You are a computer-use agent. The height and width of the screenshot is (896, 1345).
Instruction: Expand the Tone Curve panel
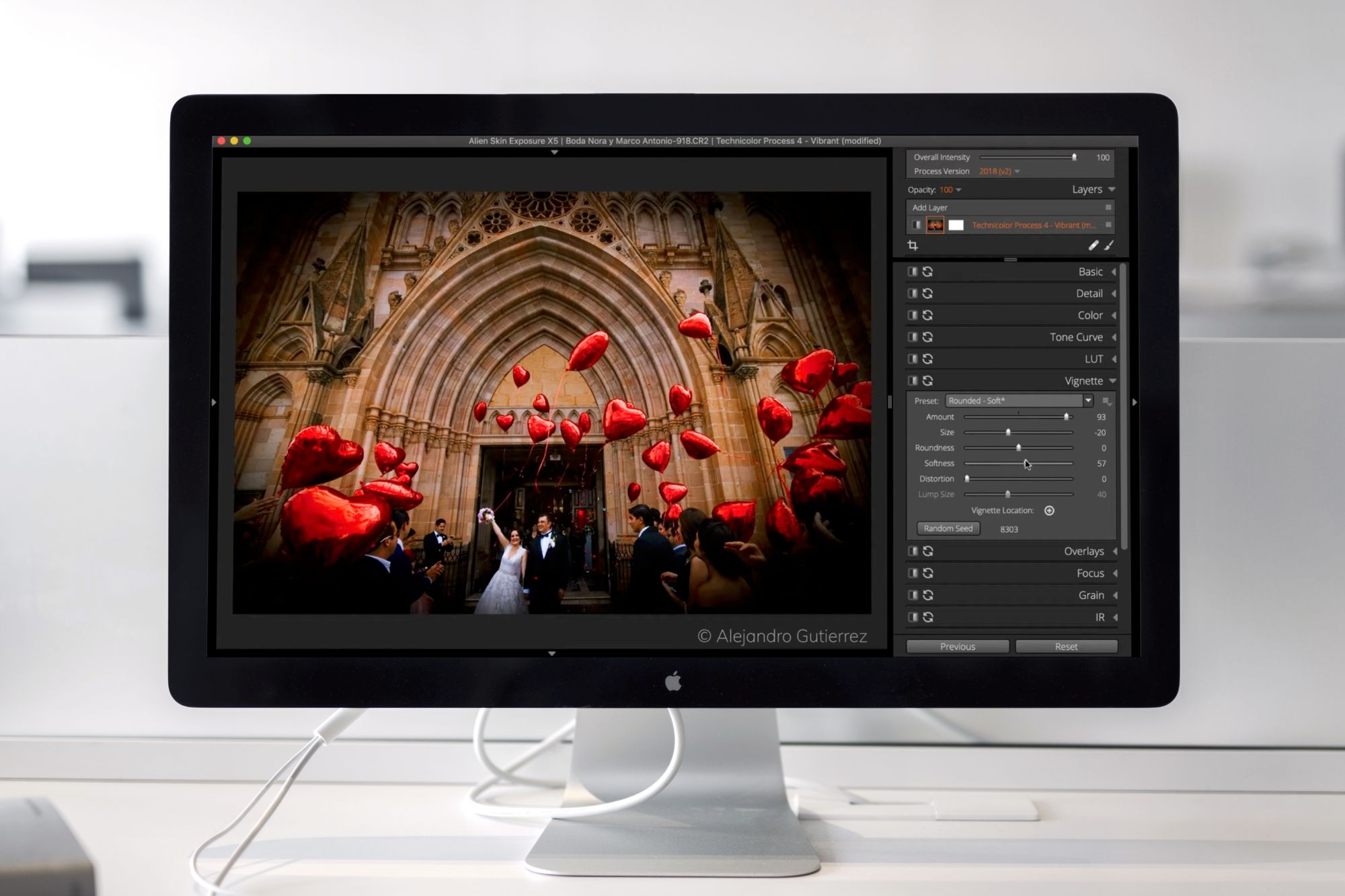[x=1114, y=337]
